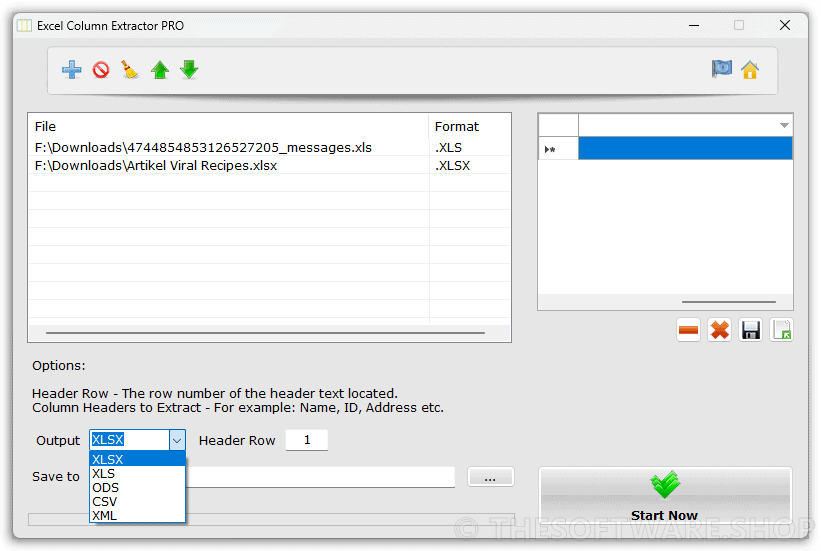Remove column header with orange minus button
Viewport: 821px width, 551px height.
[x=688, y=330]
